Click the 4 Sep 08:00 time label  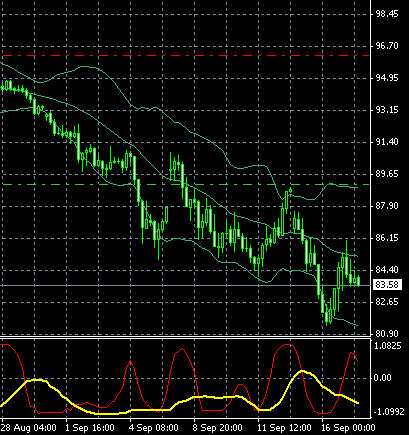tap(154, 427)
